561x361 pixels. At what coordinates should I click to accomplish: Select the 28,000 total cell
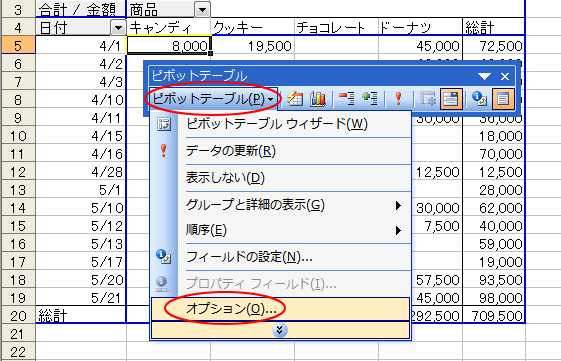point(494,190)
